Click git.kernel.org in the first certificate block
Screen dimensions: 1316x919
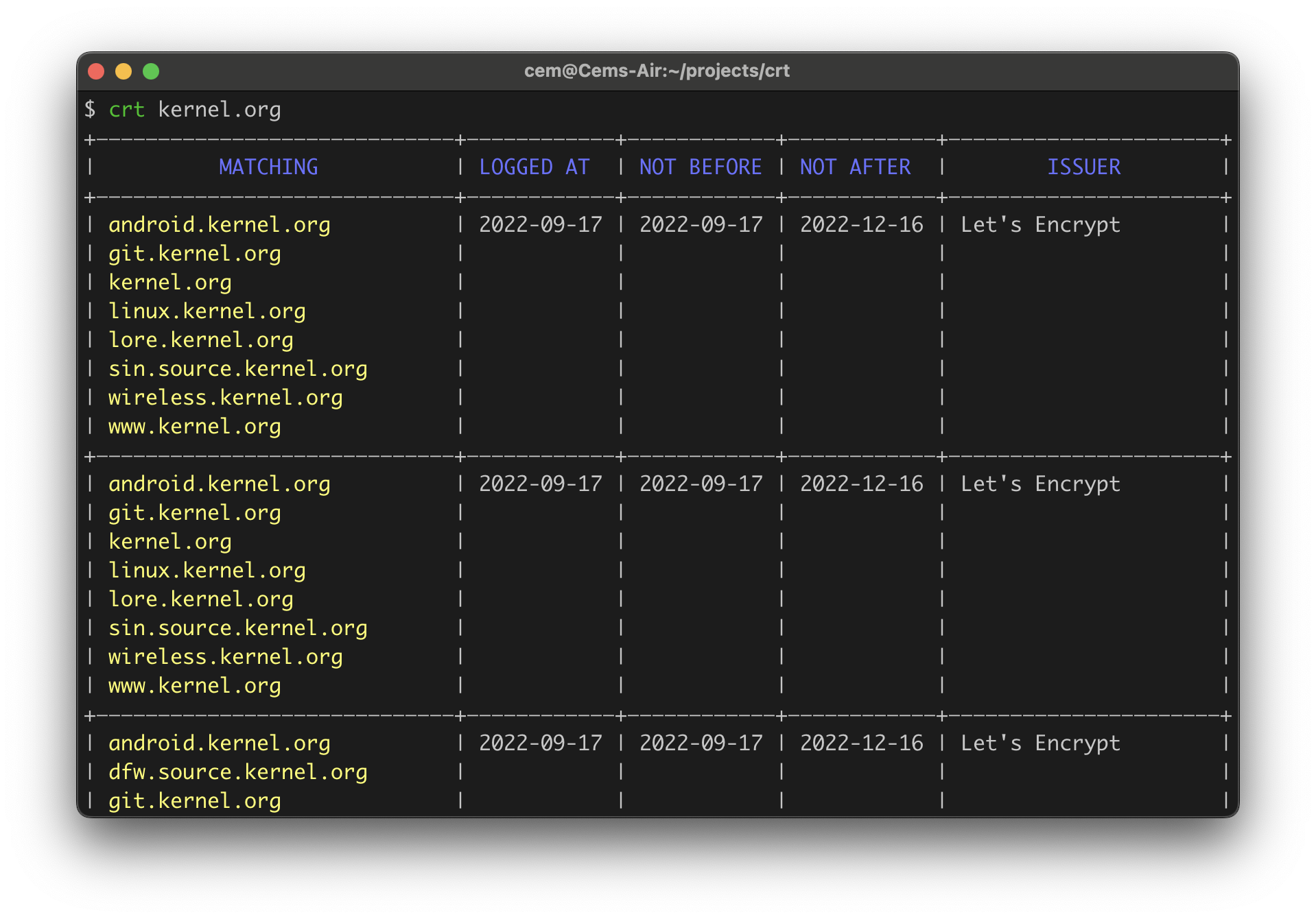click(195, 254)
